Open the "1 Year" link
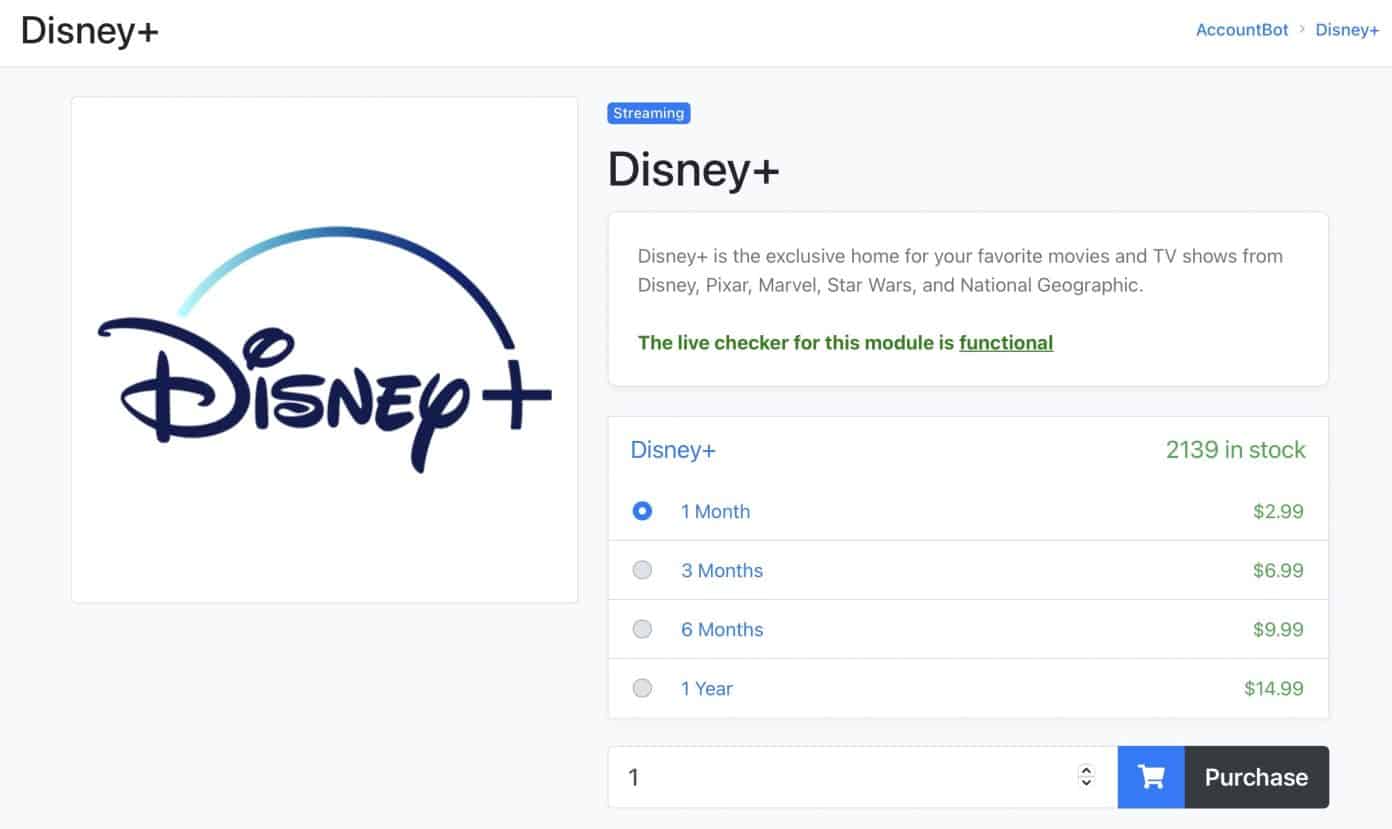The width and height of the screenshot is (1392, 829). 707,688
